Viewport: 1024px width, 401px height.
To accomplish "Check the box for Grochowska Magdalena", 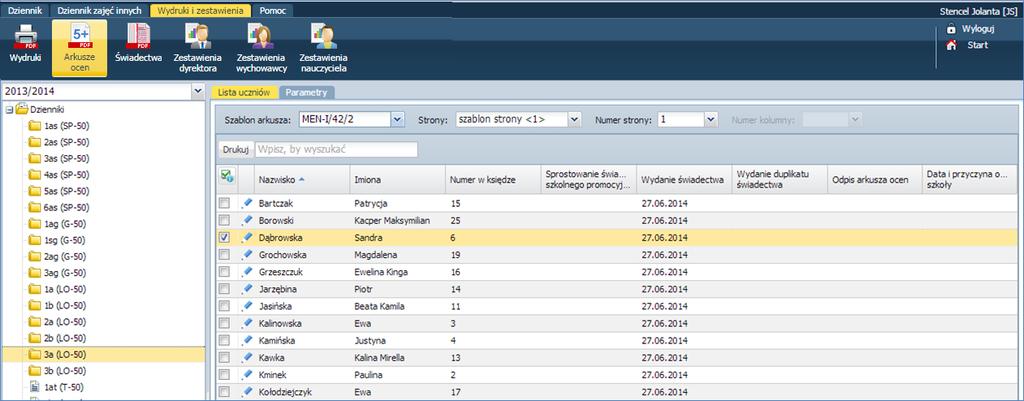I will tap(224, 255).
